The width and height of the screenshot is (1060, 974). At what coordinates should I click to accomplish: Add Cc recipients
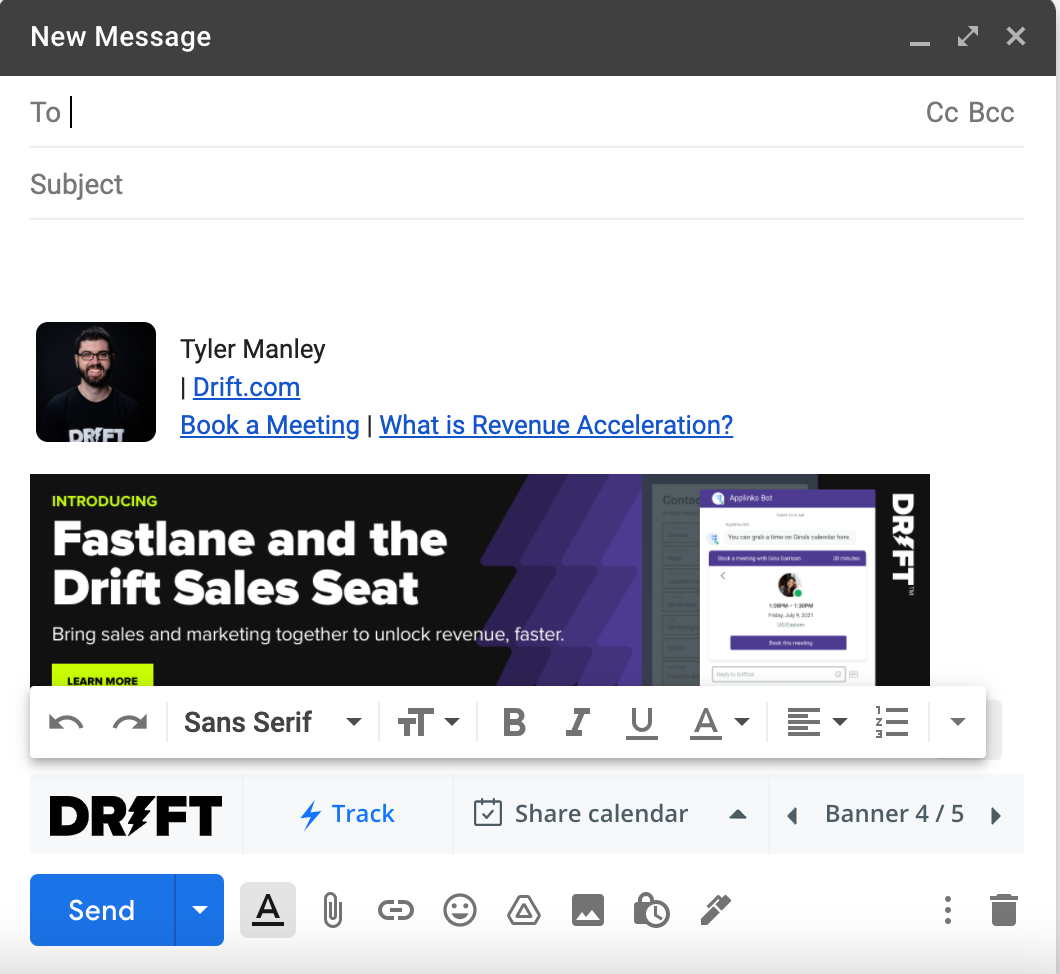click(942, 112)
